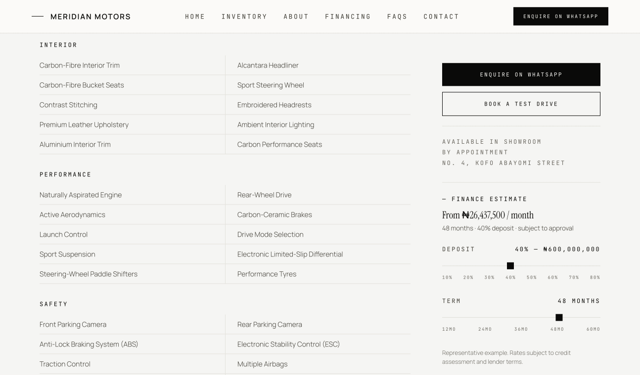Click 'Available in showroom' text

click(x=491, y=142)
